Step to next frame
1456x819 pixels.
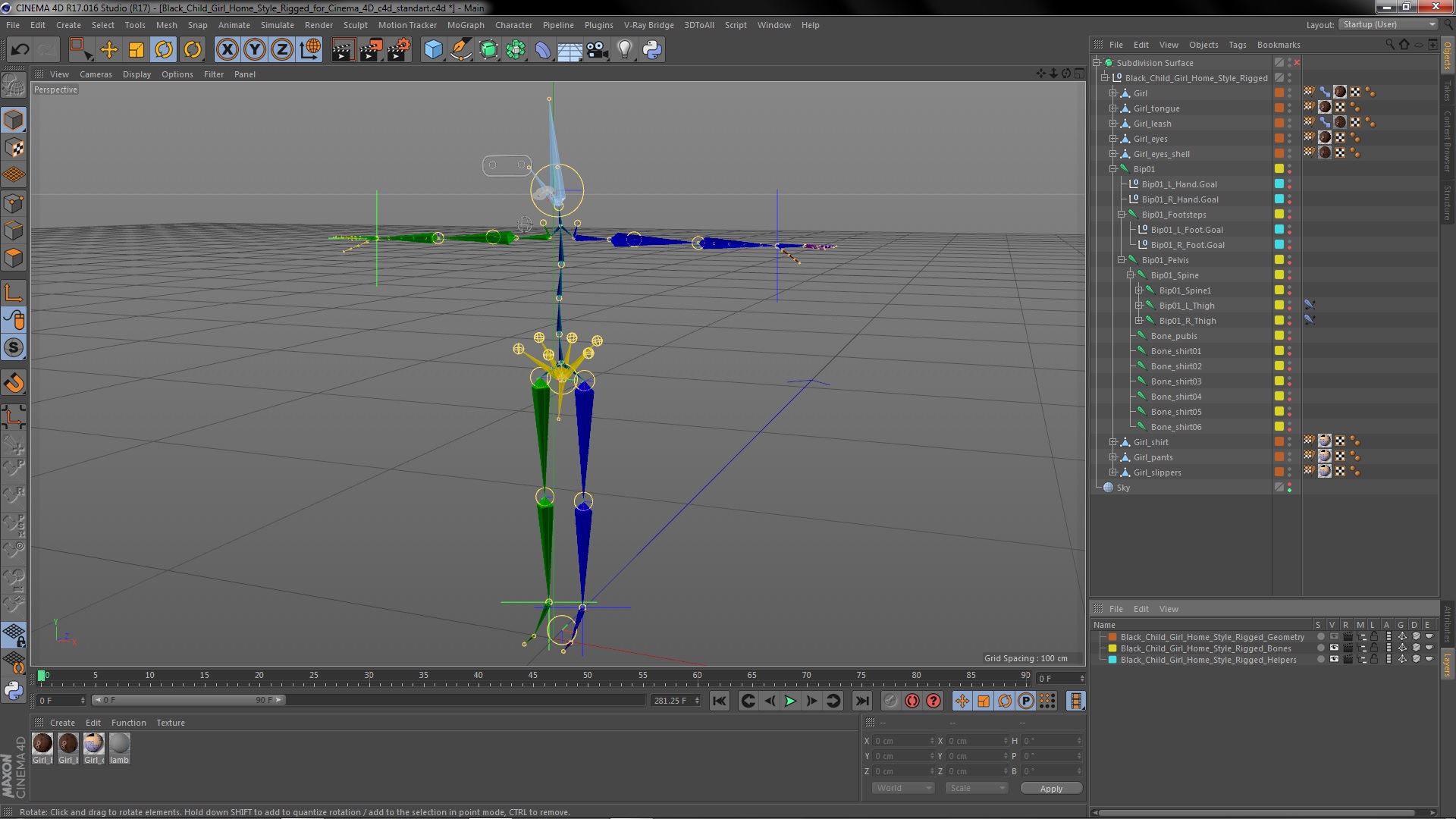[x=811, y=701]
